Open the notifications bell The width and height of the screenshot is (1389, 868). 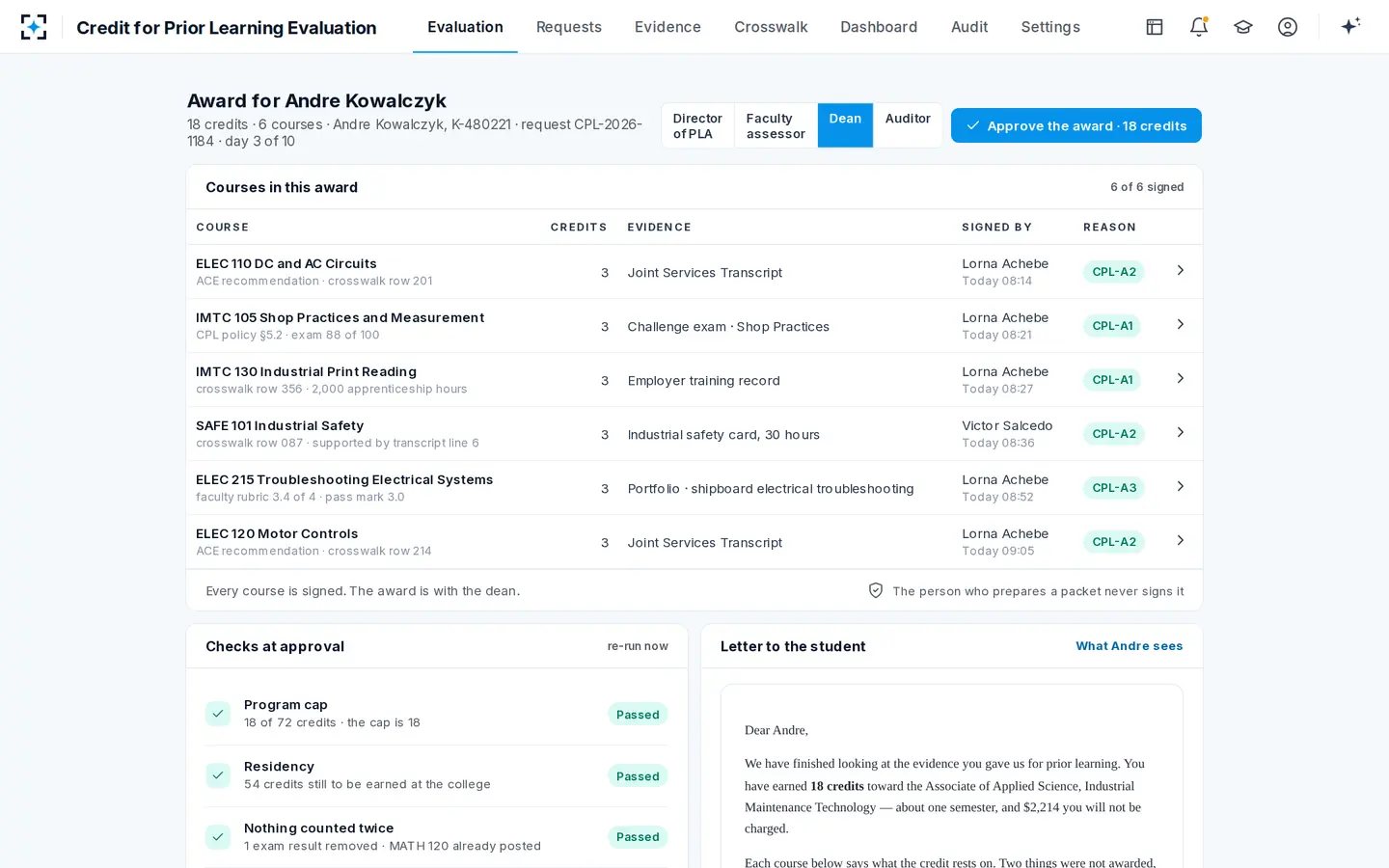tap(1199, 27)
